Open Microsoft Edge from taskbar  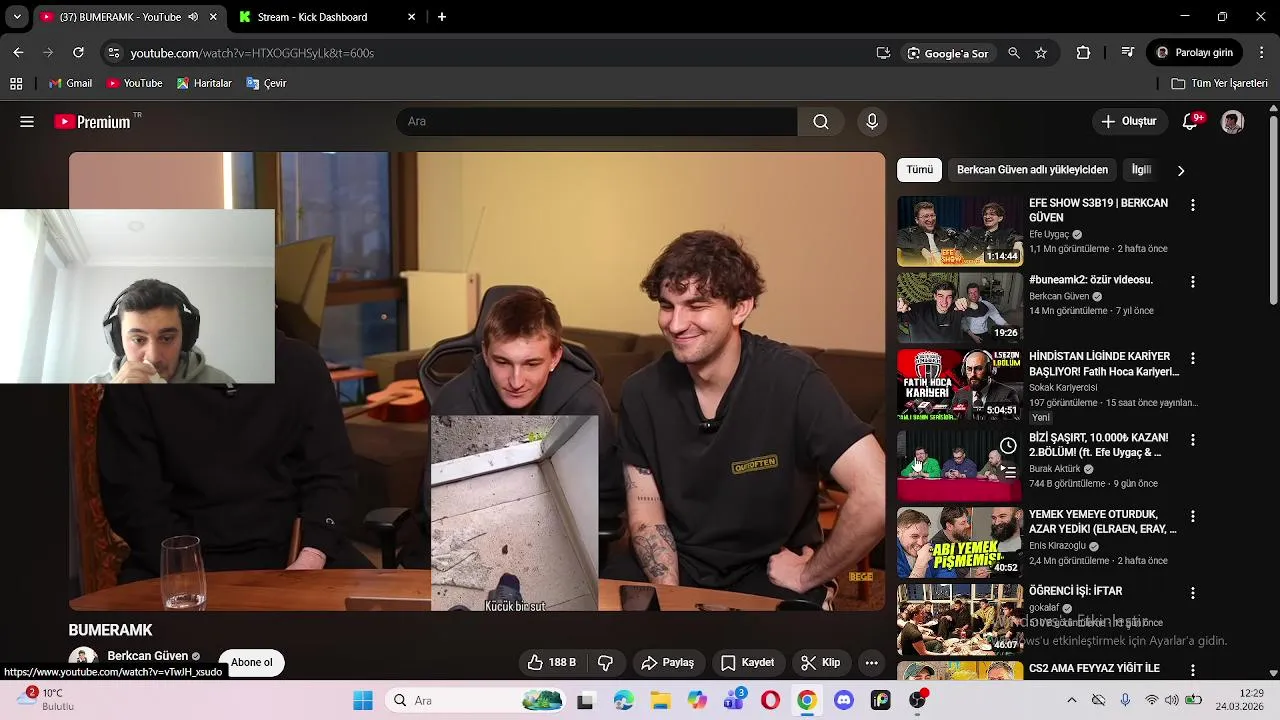[x=623, y=700]
